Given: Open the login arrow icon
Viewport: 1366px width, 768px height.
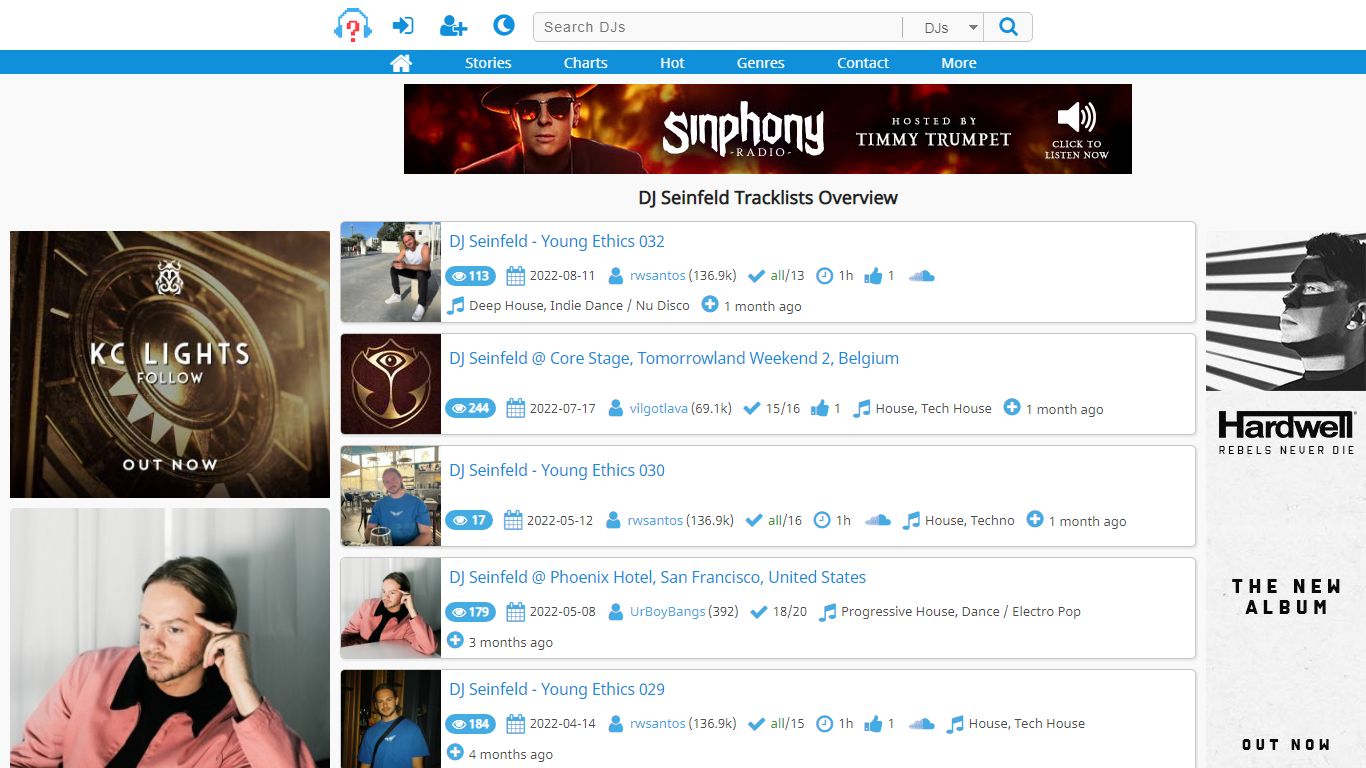Looking at the screenshot, I should [x=403, y=26].
